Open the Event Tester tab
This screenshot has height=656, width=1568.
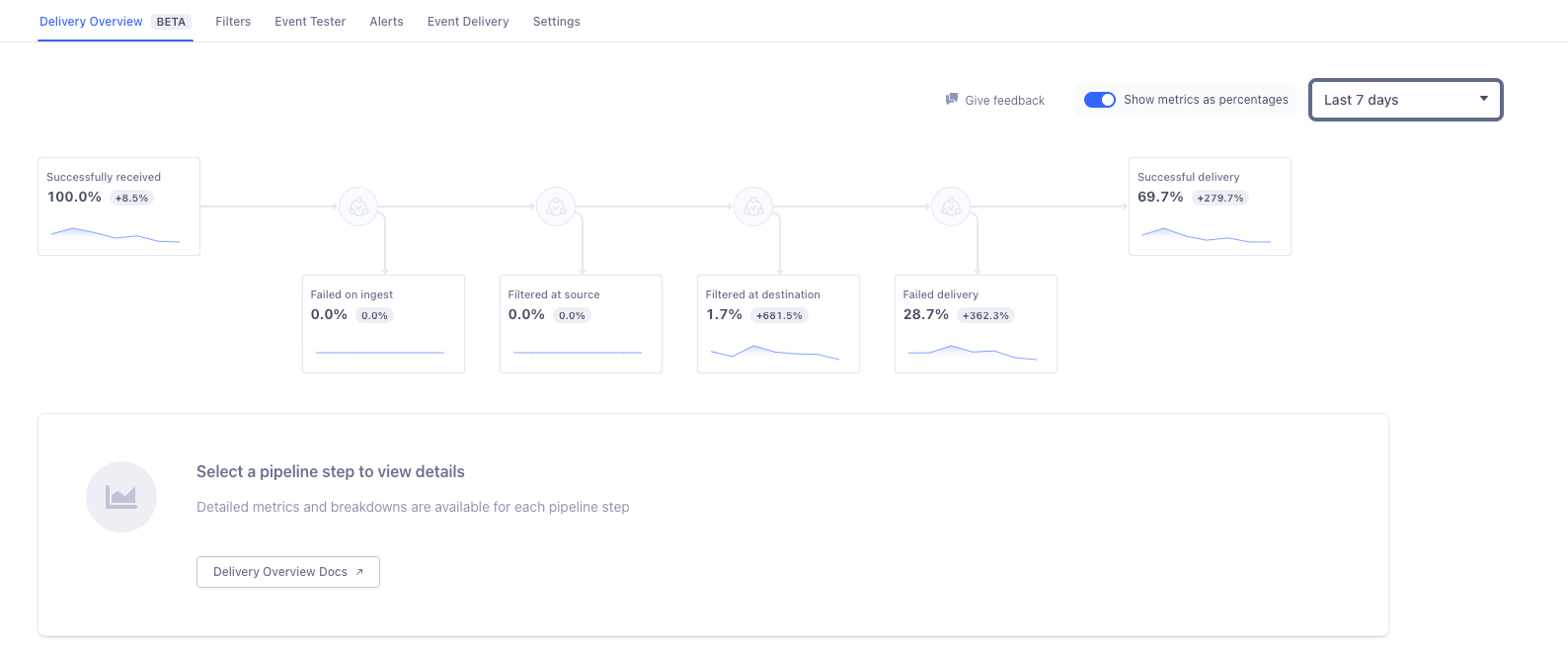(x=310, y=22)
